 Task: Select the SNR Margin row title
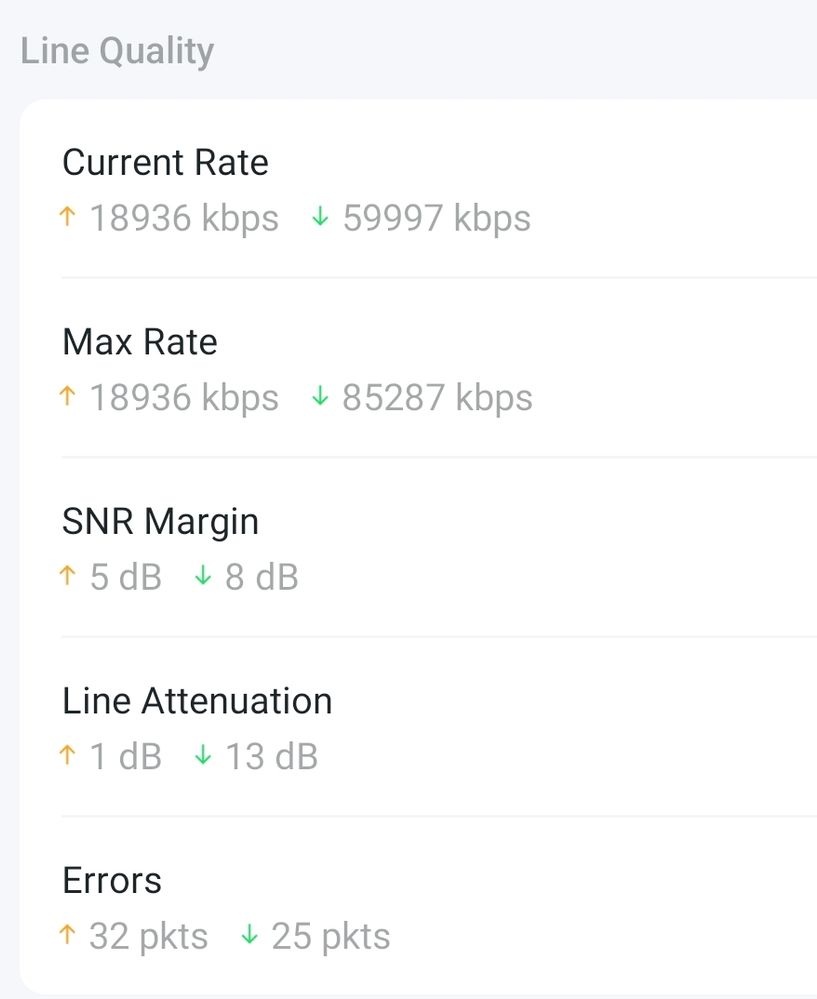click(160, 521)
